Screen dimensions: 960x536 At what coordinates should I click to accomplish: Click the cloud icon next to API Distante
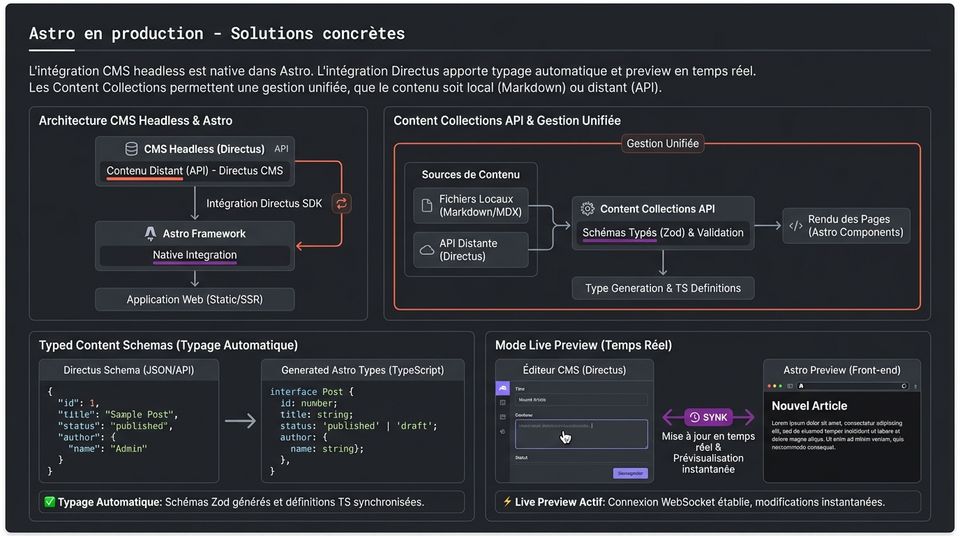427,250
